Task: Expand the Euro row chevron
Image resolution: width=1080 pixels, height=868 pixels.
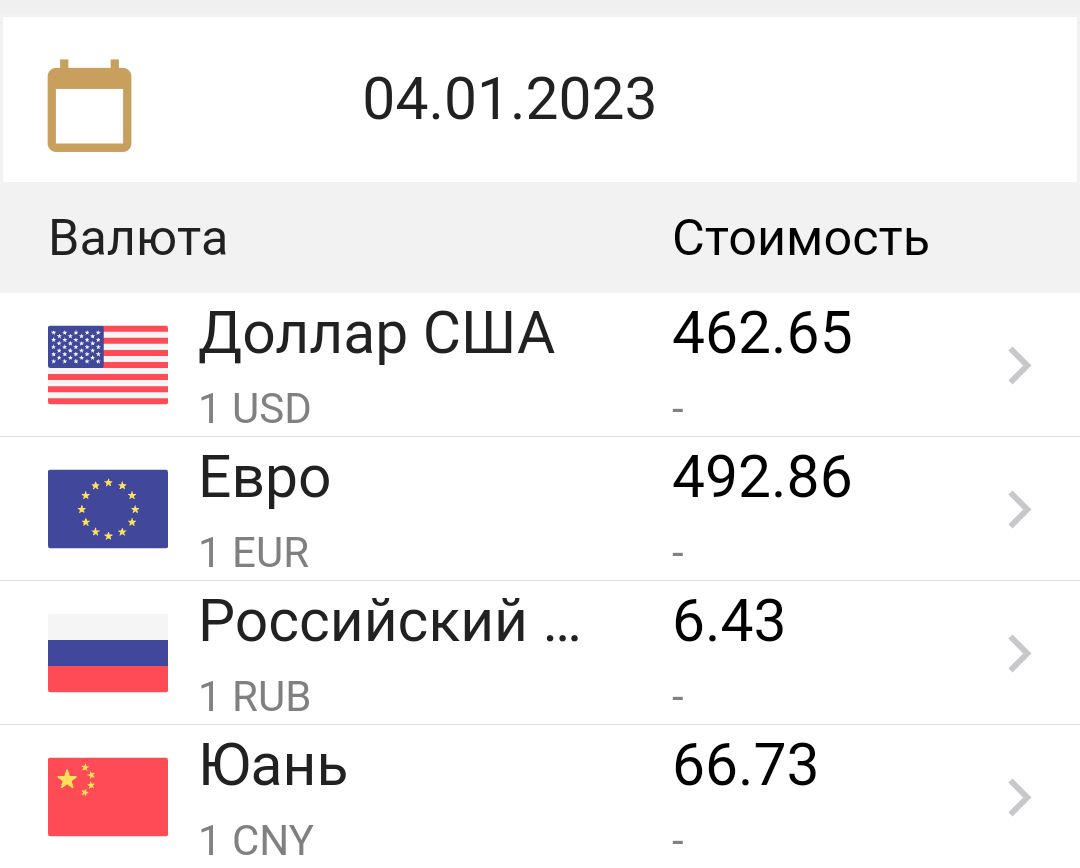Action: [1019, 510]
